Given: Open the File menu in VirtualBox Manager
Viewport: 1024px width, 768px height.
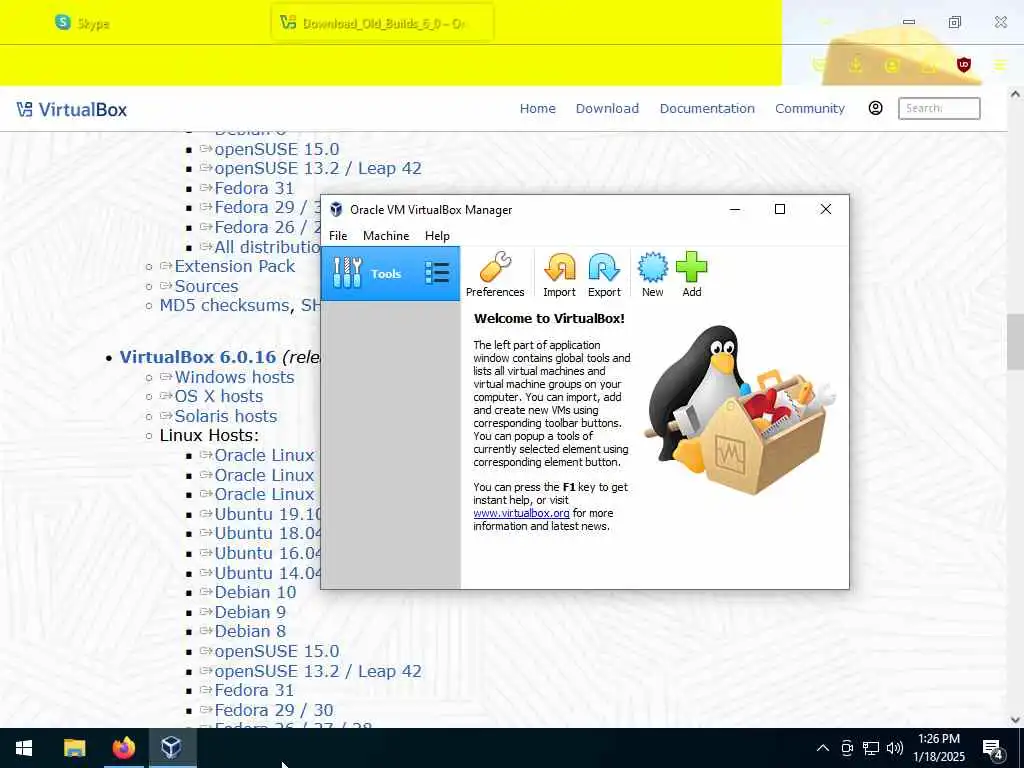Looking at the screenshot, I should (338, 236).
